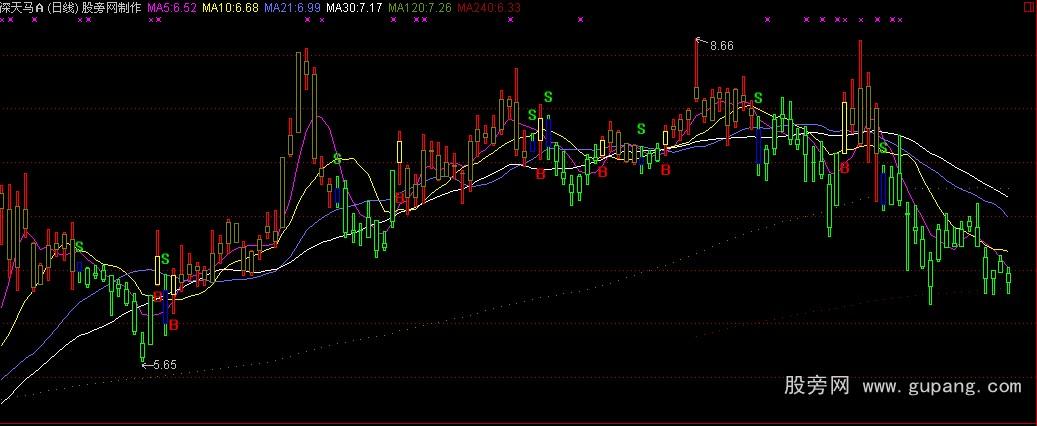Click the 股旁网制作 text in the header
The height and width of the screenshot is (426, 1037).
point(114,8)
